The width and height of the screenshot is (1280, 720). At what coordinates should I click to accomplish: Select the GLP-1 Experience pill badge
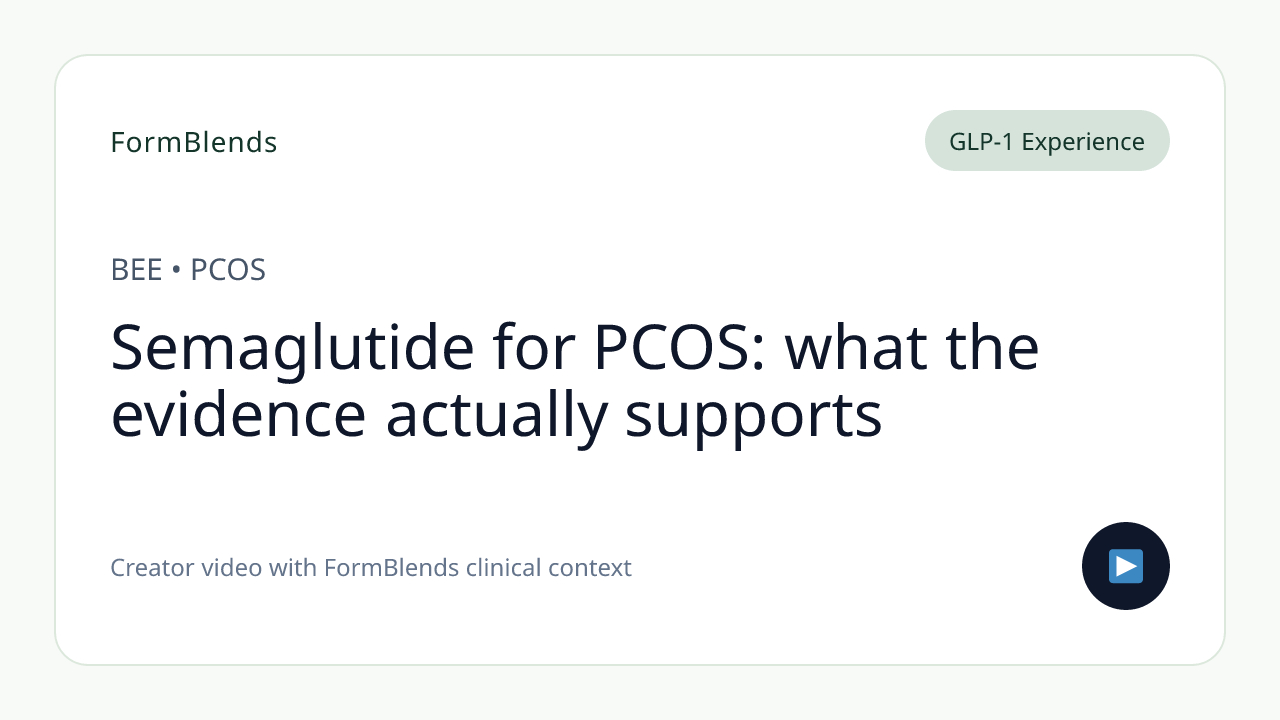tap(1047, 141)
